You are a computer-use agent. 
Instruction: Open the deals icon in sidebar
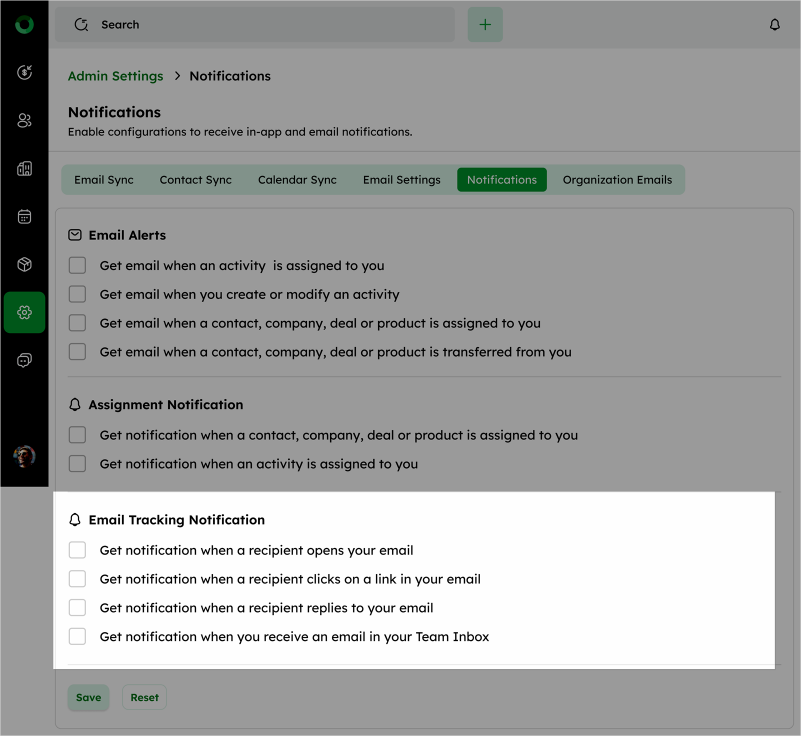[x=24, y=73]
